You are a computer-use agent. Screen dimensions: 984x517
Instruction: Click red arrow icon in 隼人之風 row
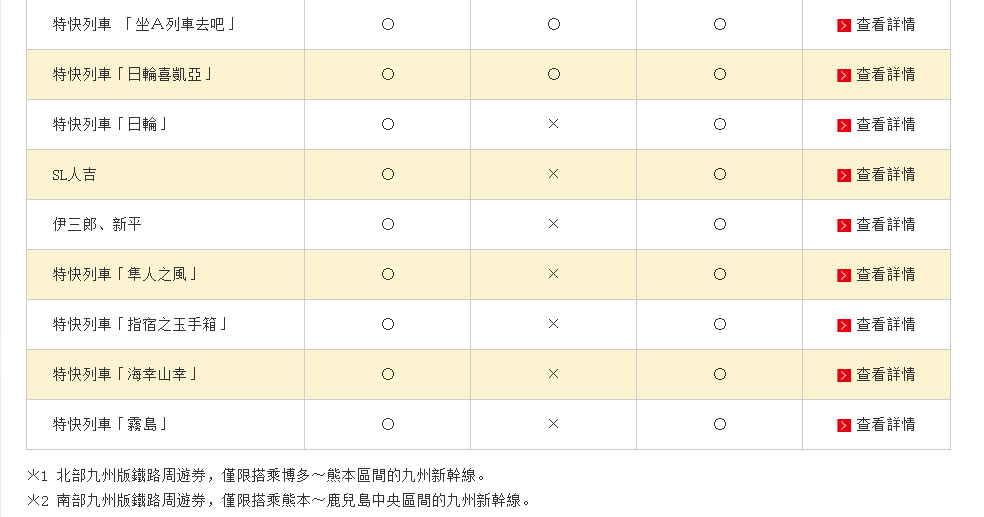(x=844, y=275)
